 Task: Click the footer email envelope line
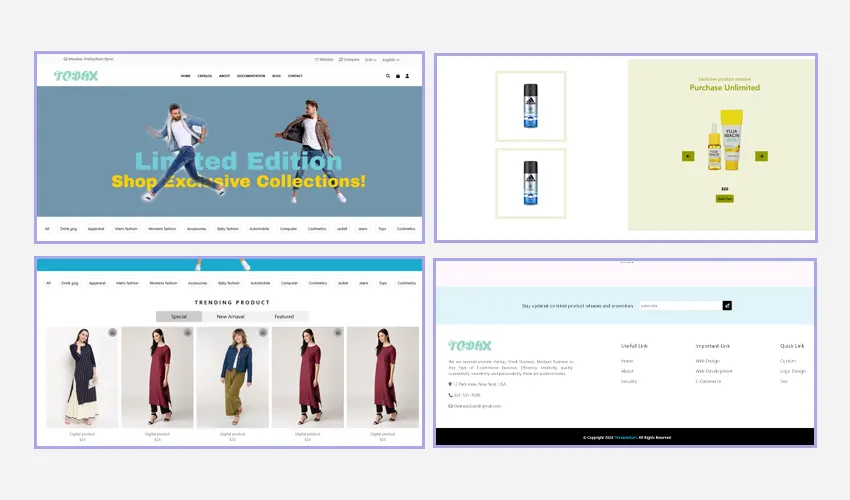pos(474,406)
